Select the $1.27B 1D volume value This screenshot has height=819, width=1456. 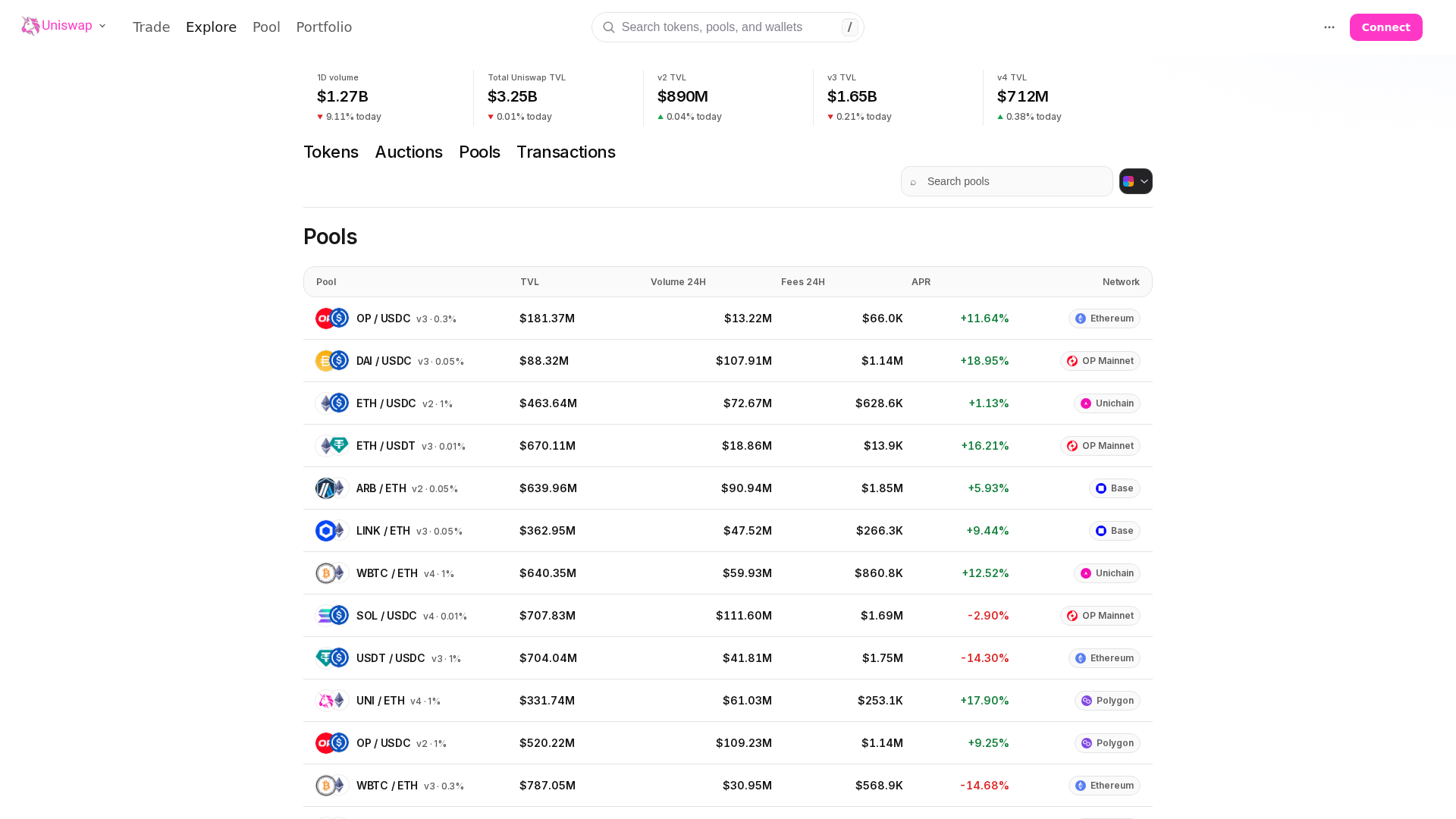pos(343,96)
